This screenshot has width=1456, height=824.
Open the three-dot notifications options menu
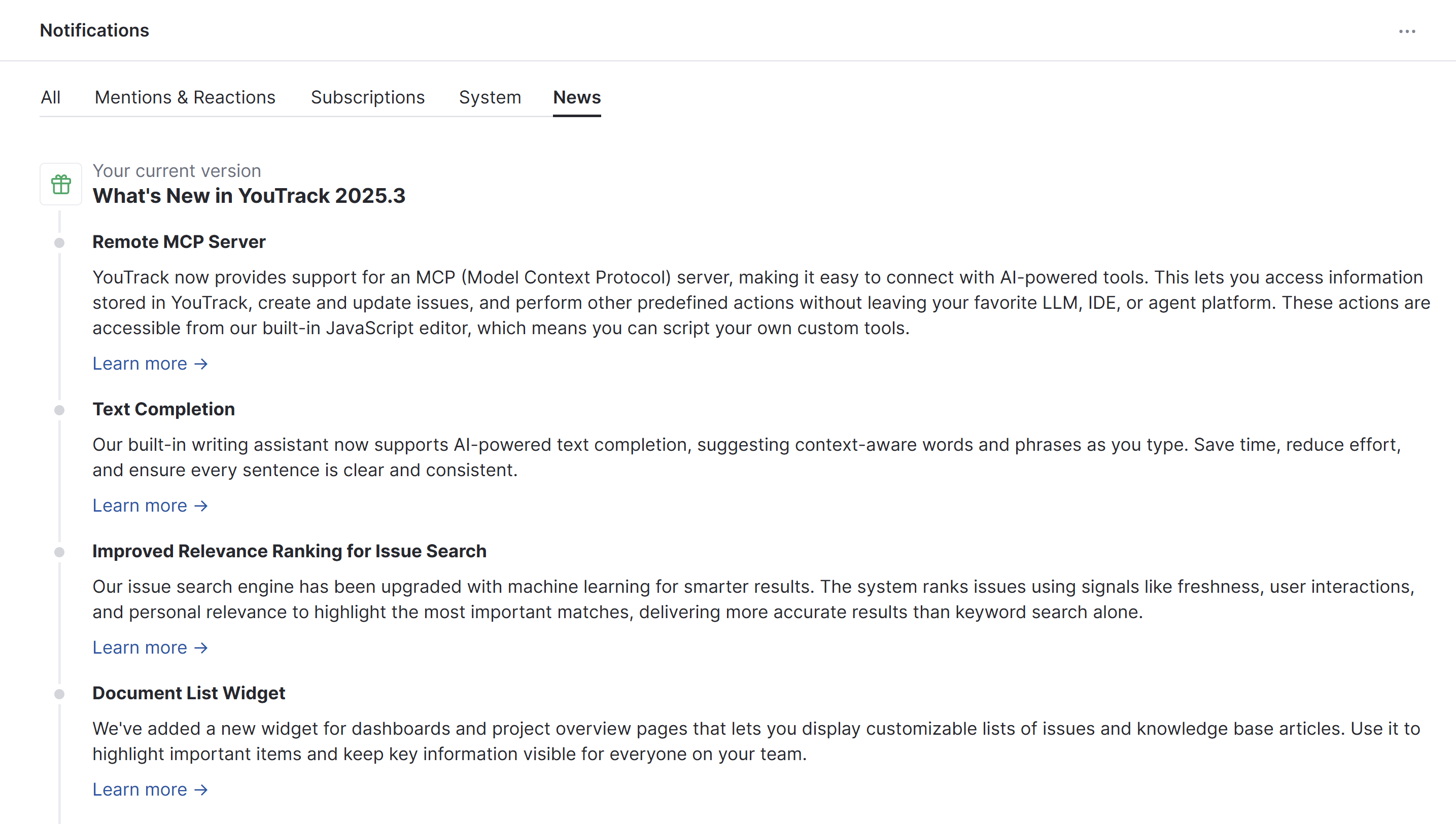(x=1407, y=31)
